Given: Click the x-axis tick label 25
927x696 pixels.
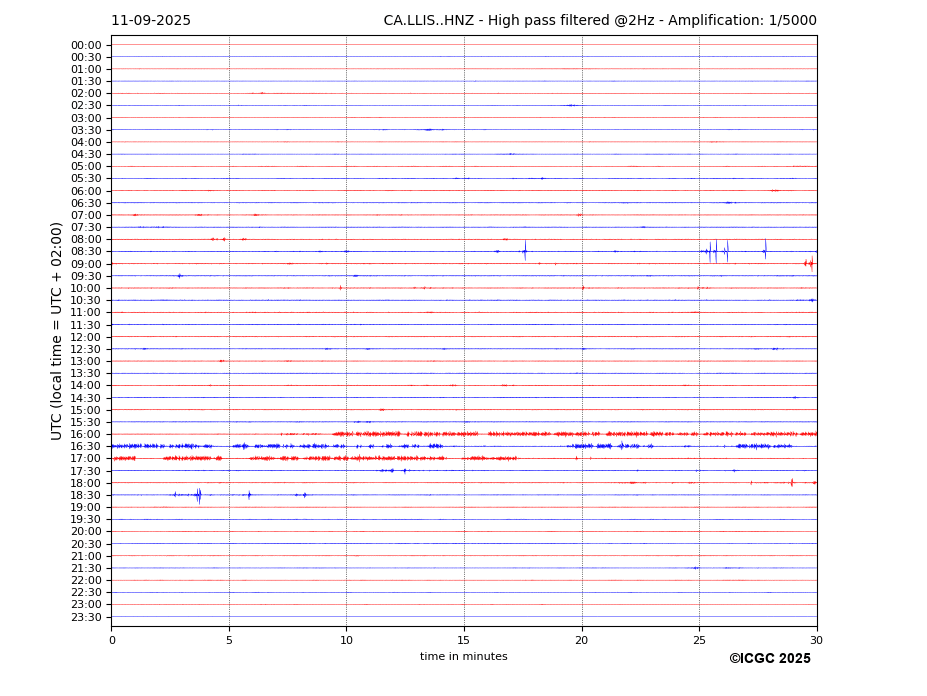Looking at the screenshot, I should (699, 640).
